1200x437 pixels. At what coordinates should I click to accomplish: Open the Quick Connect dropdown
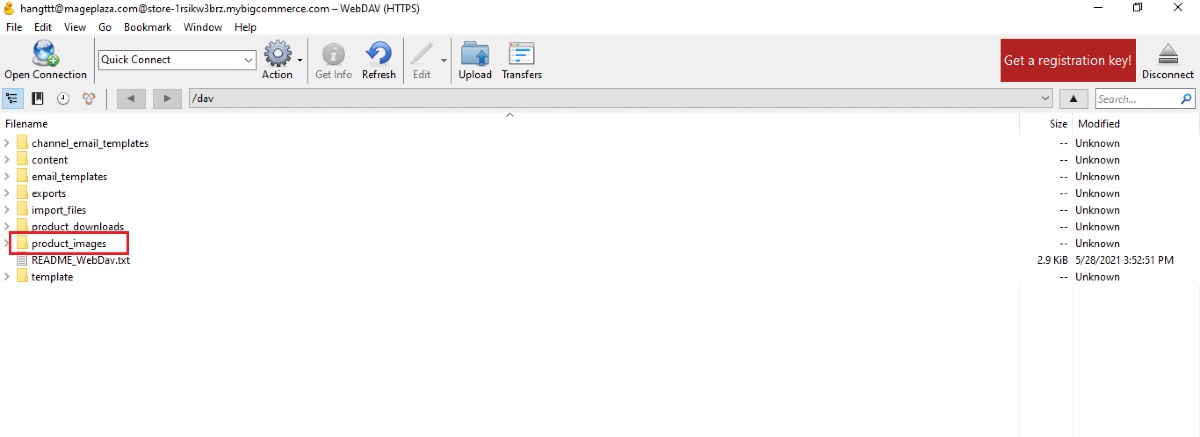[x=249, y=60]
